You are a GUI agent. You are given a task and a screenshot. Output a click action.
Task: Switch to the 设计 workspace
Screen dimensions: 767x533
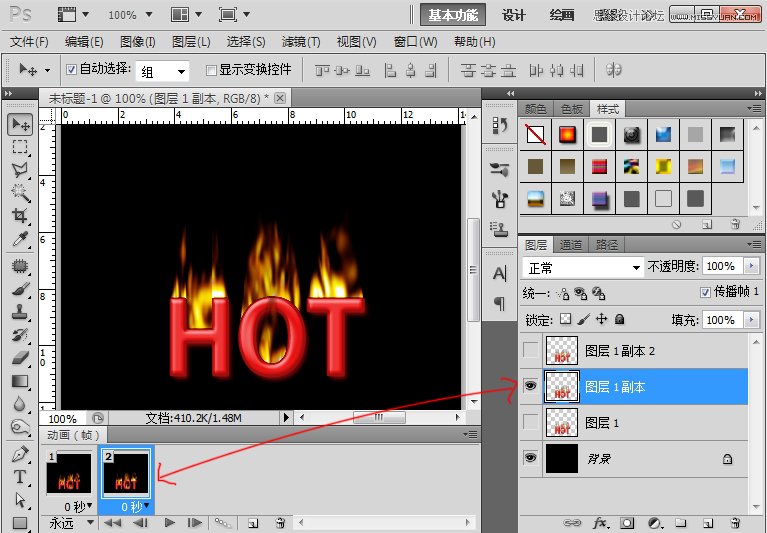(514, 15)
